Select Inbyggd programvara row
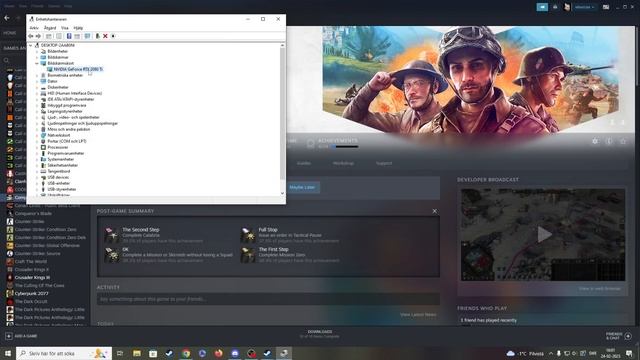The image size is (640, 360). (67, 105)
